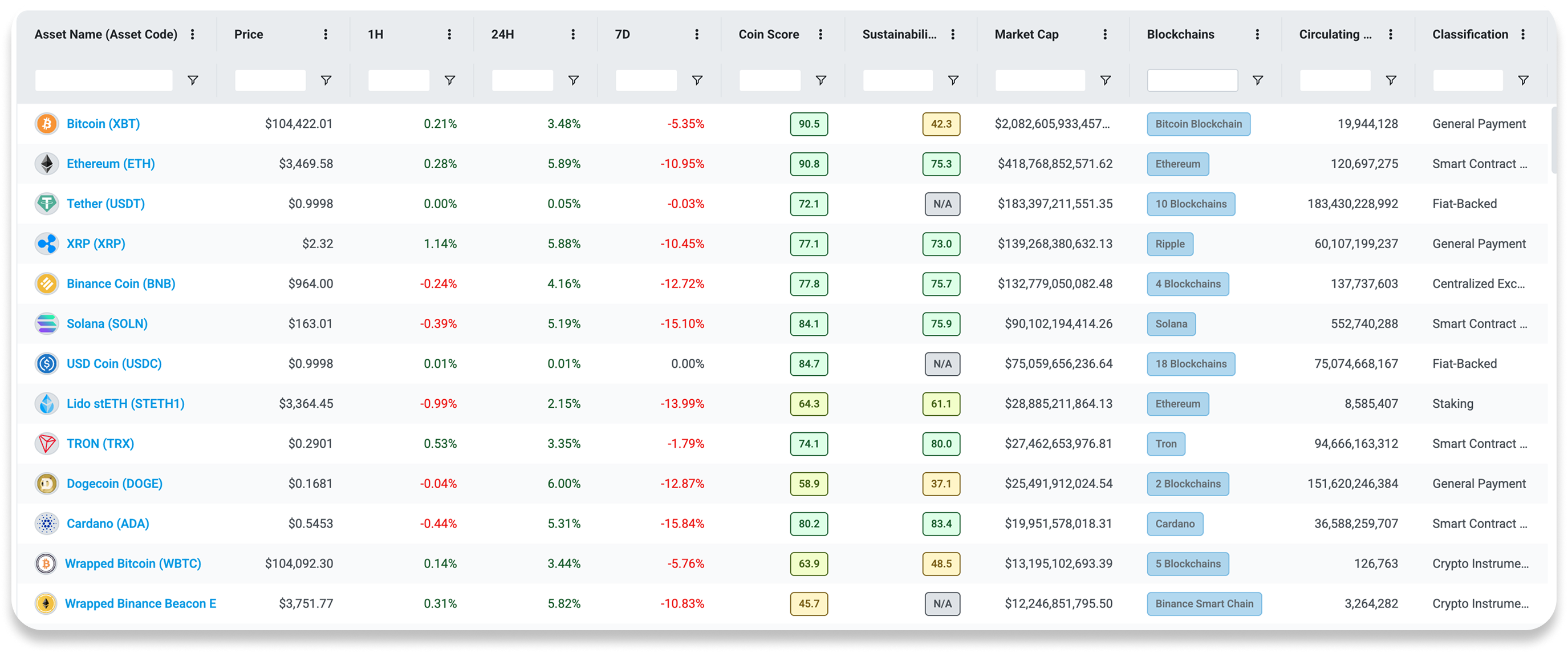Sort by the Asset Name column header

(106, 35)
